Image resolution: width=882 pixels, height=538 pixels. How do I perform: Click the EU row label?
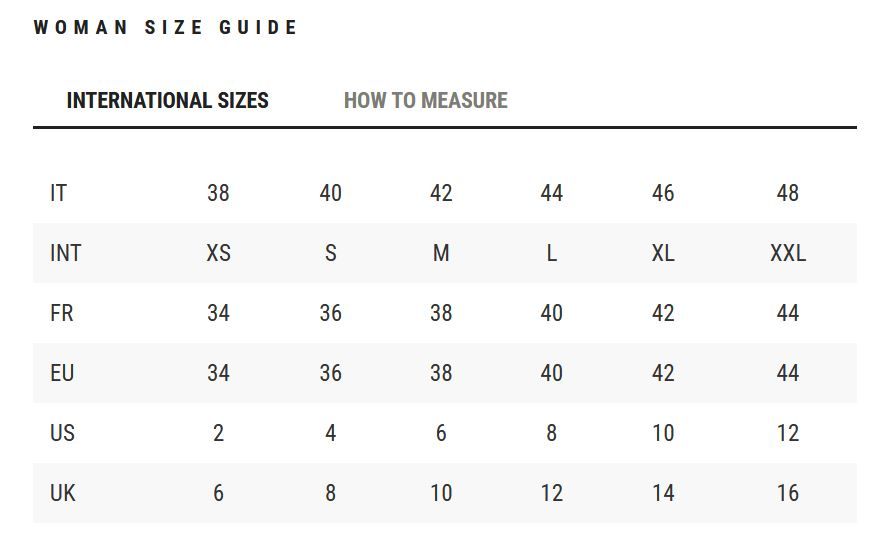click(62, 373)
